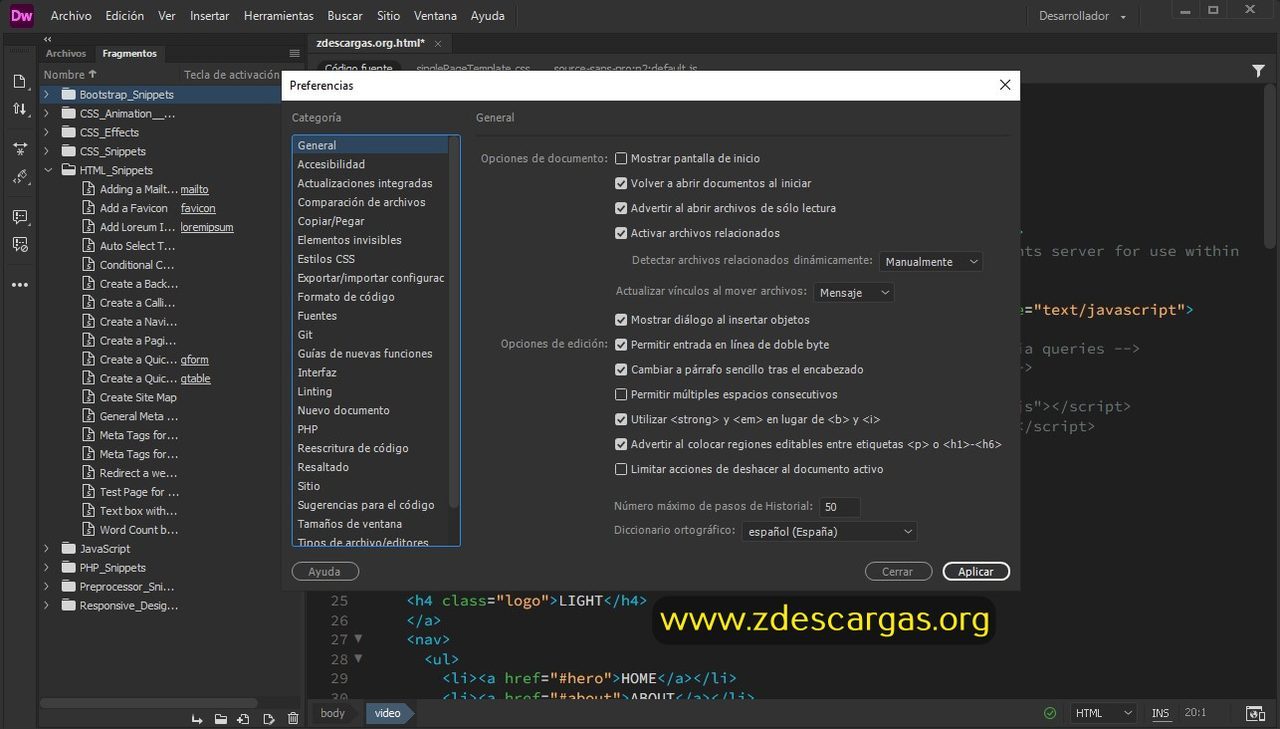Screen dimensions: 1280x729
Task: Toggle Permitir entrada en línea de doble byte
Action: (x=621, y=345)
